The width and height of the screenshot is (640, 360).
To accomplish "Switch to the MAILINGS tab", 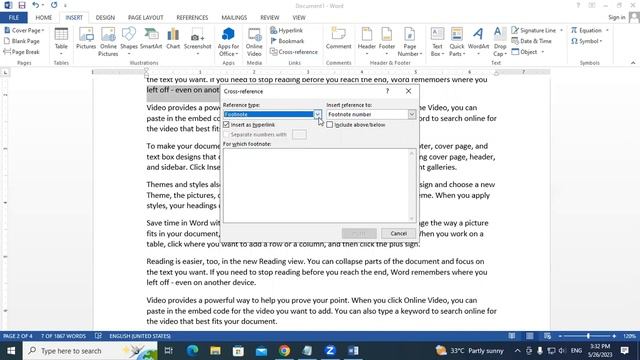I will (x=234, y=18).
